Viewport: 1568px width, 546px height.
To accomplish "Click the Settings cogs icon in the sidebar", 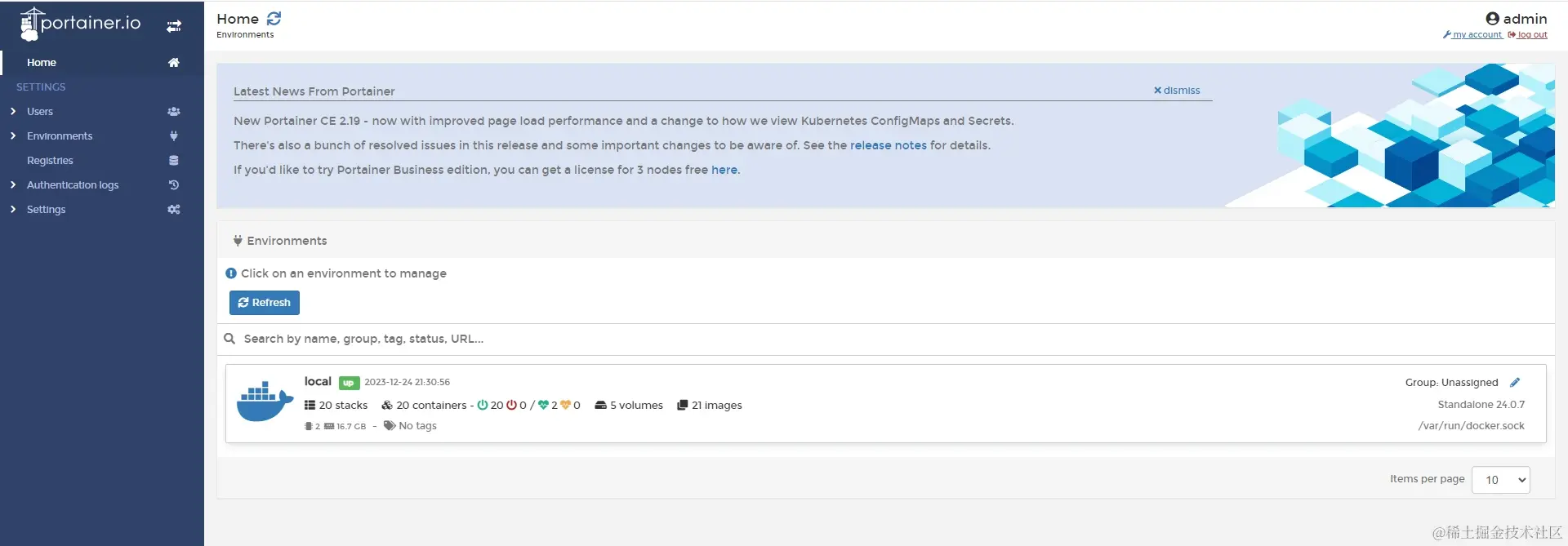I will point(174,210).
